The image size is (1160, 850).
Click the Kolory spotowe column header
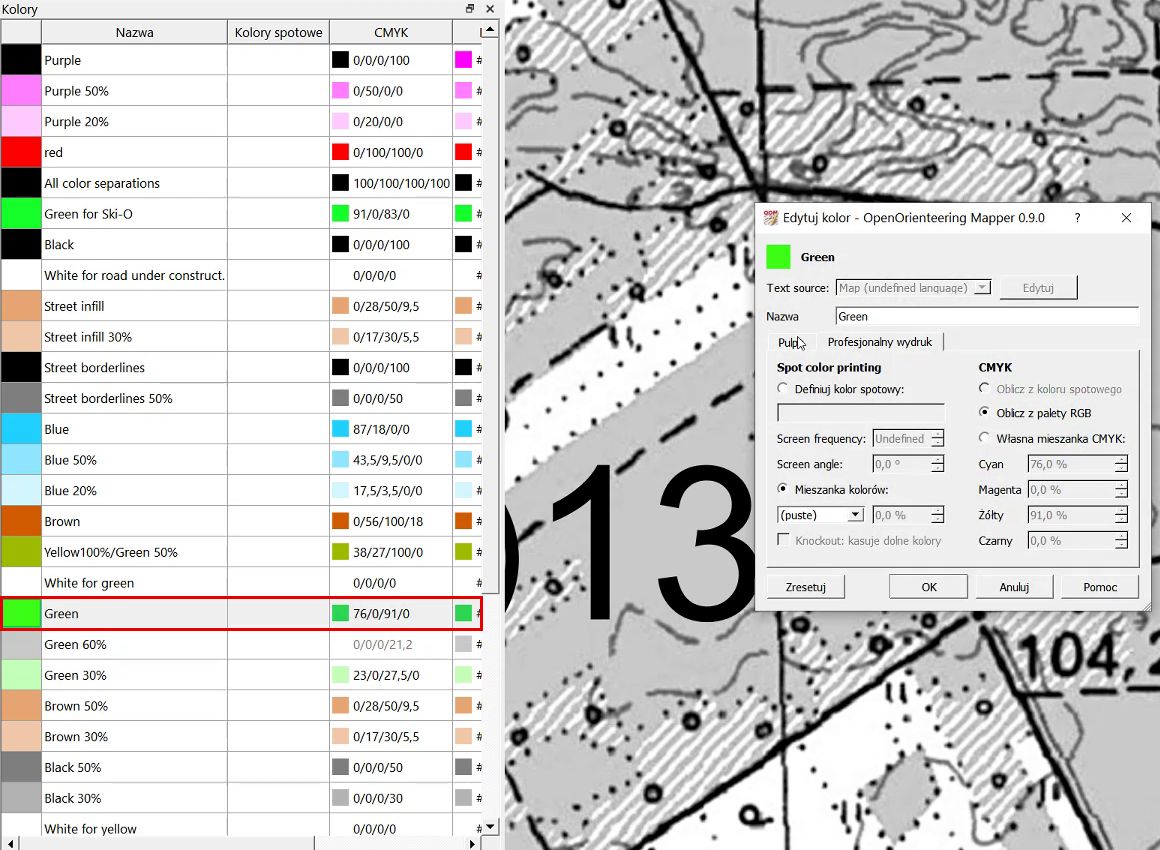pos(278,33)
